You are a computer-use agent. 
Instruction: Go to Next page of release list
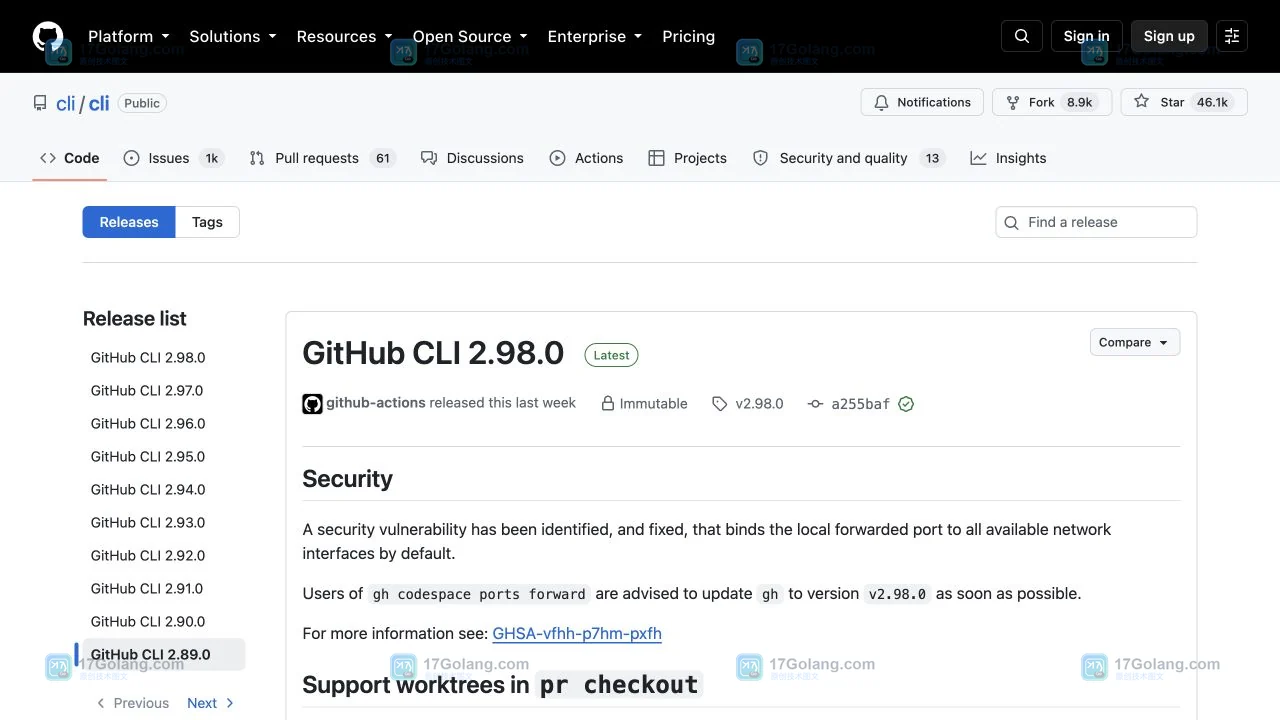click(211, 703)
